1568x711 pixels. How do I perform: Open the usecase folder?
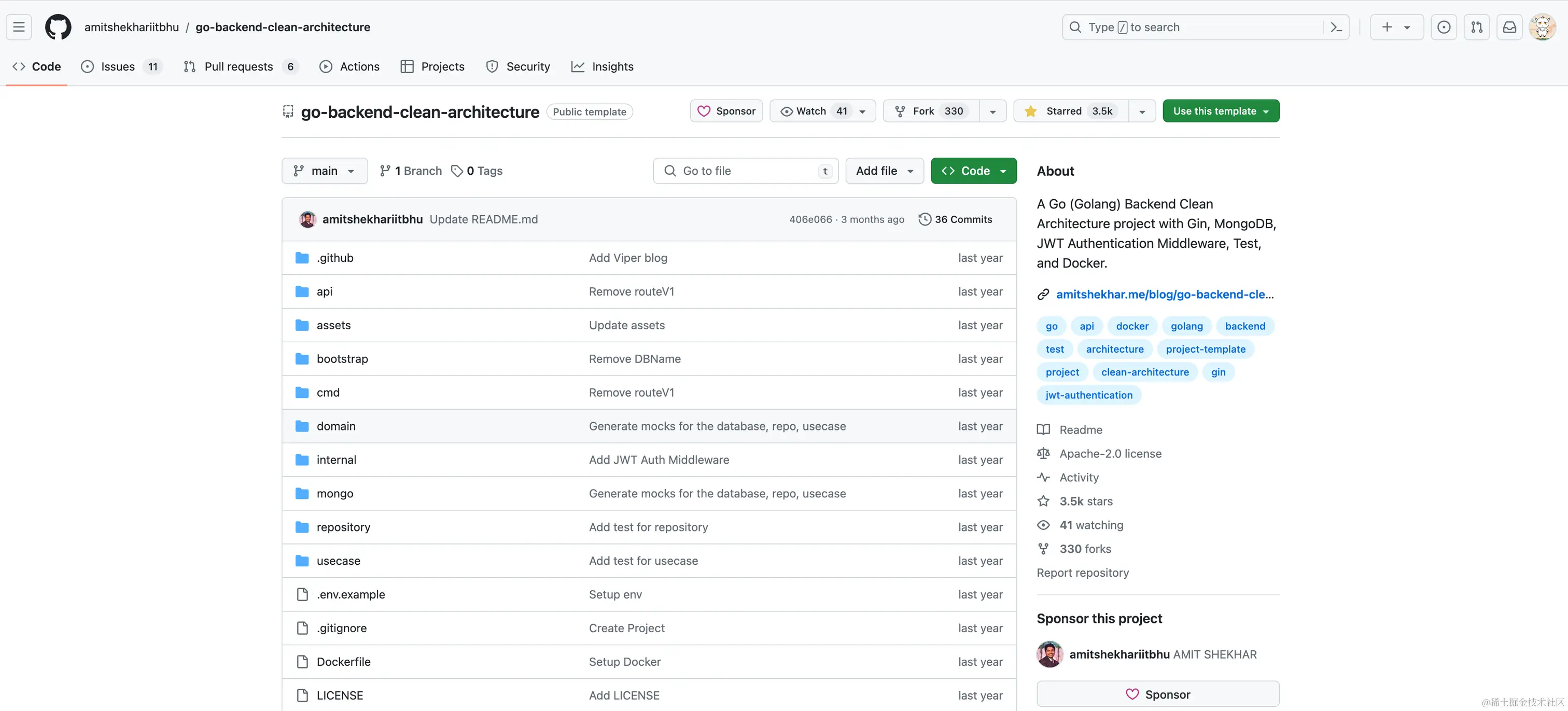[x=339, y=561]
